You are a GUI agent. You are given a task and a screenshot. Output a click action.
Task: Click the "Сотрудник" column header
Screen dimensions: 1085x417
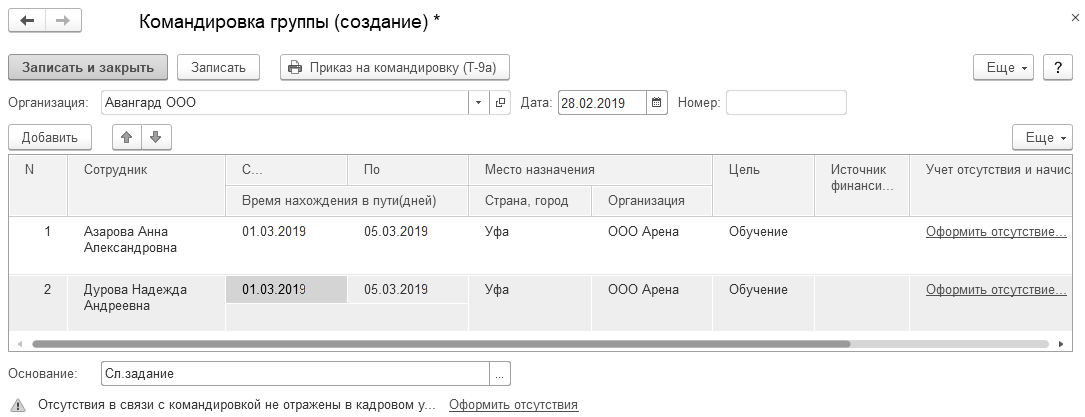point(116,169)
